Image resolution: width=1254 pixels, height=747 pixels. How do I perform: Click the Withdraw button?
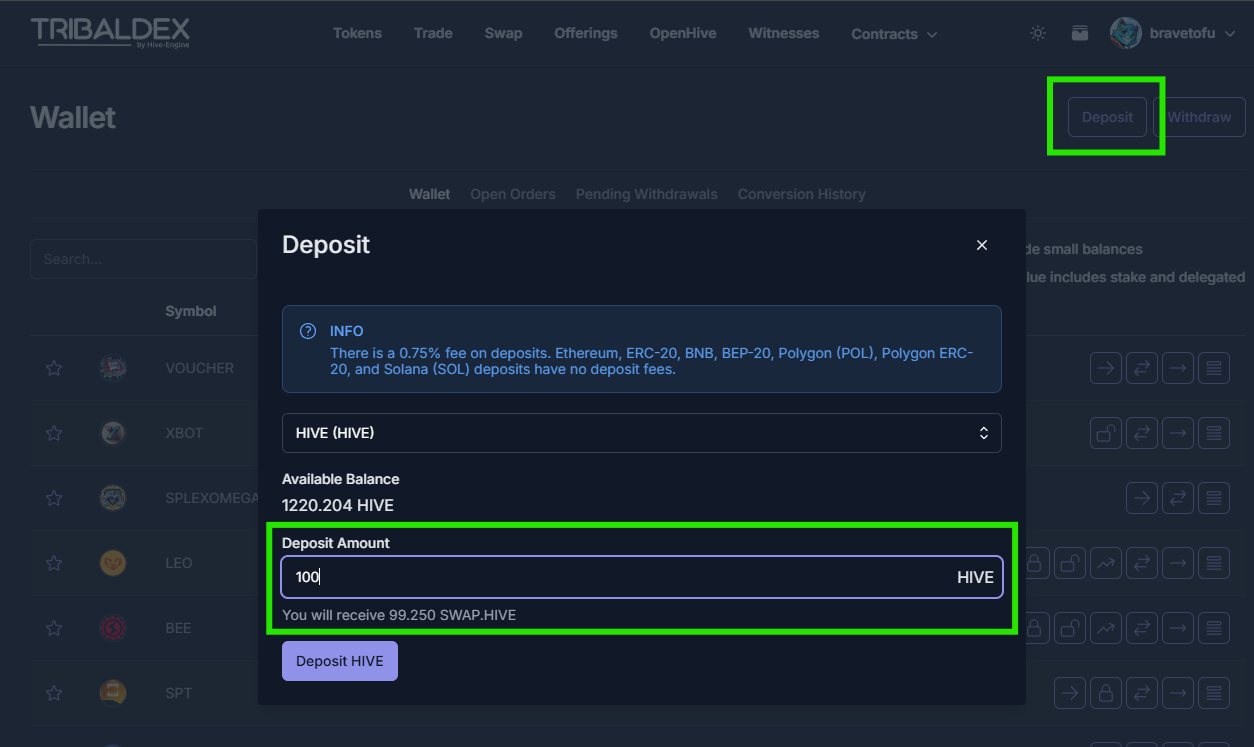pyautogui.click(x=1199, y=117)
